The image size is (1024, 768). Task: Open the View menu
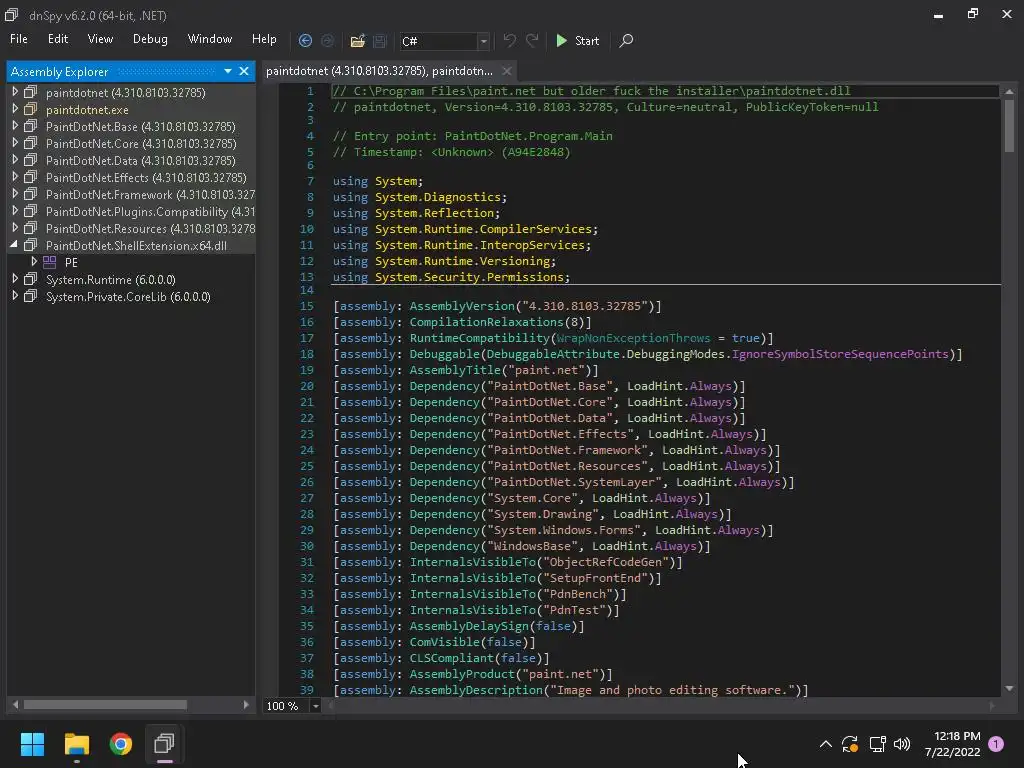(x=100, y=39)
